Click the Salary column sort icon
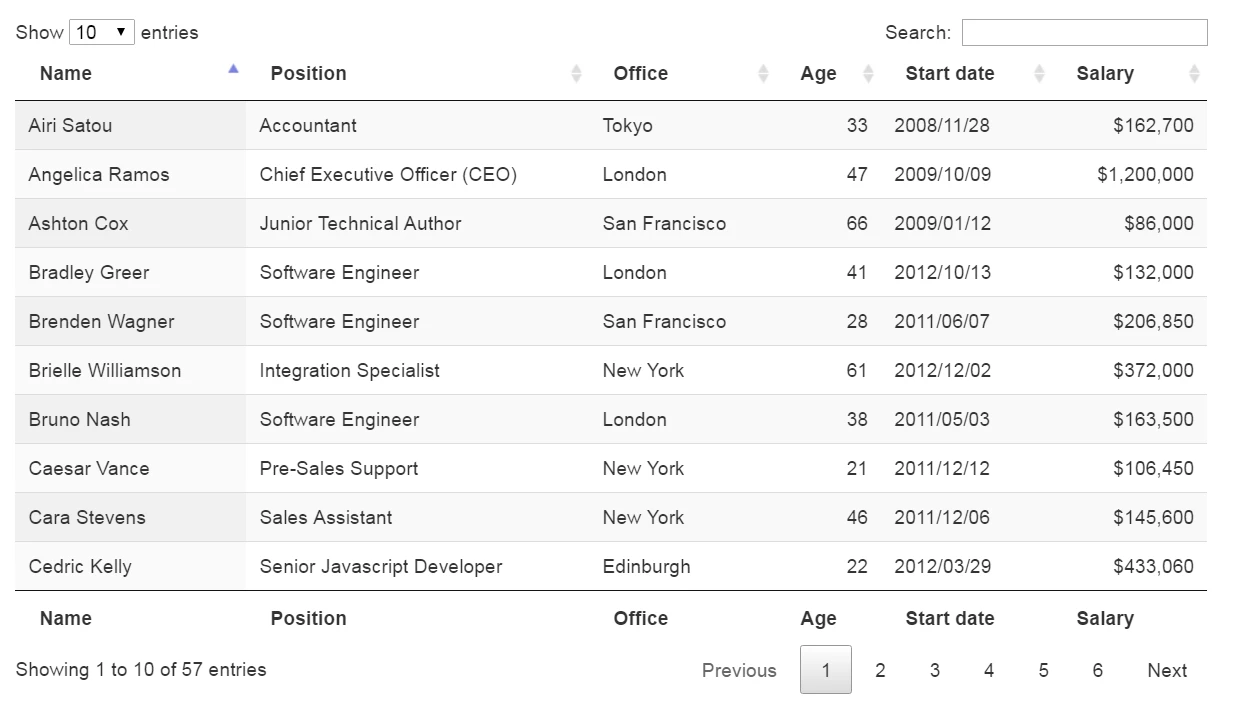This screenshot has height=702, width=1250. pyautogui.click(x=1194, y=74)
